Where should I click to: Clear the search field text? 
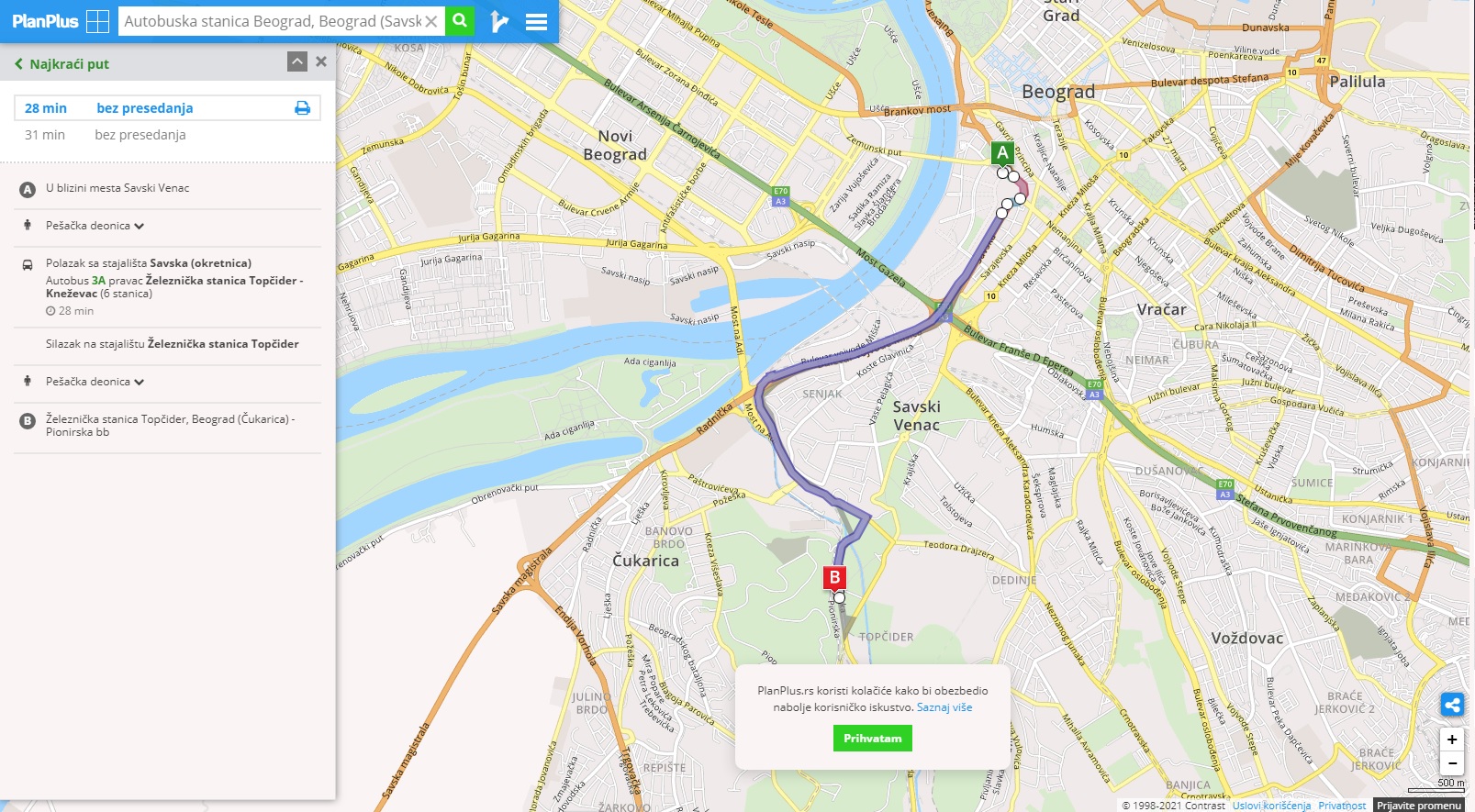pyautogui.click(x=431, y=21)
